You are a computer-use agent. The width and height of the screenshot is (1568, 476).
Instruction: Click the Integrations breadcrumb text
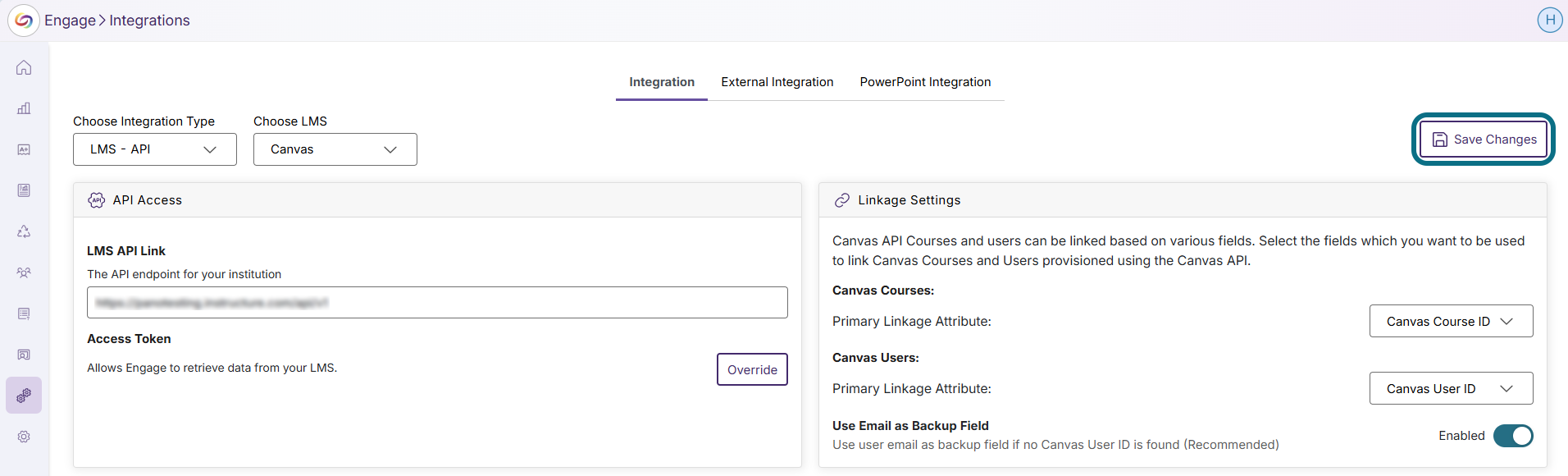click(149, 21)
